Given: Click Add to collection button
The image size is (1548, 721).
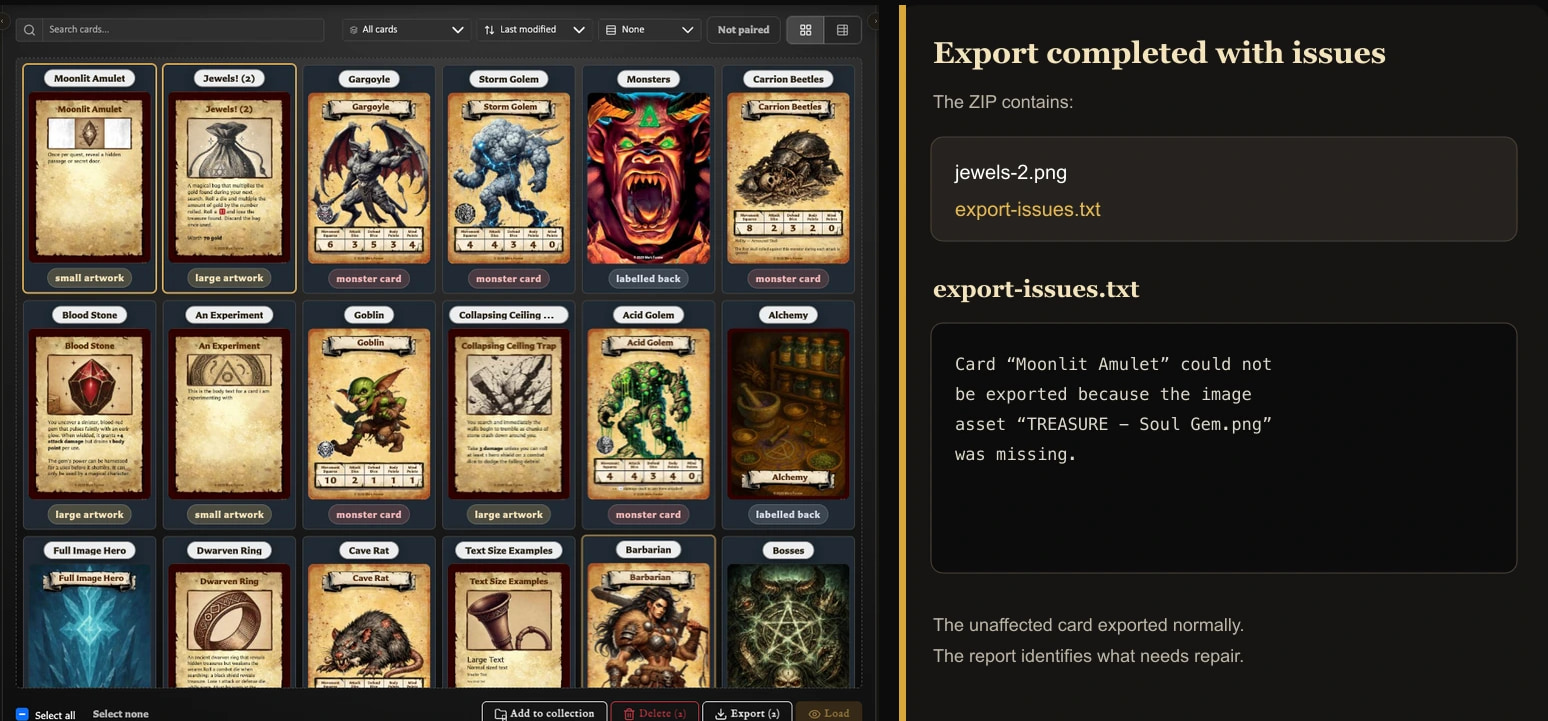Looking at the screenshot, I should tap(543, 713).
